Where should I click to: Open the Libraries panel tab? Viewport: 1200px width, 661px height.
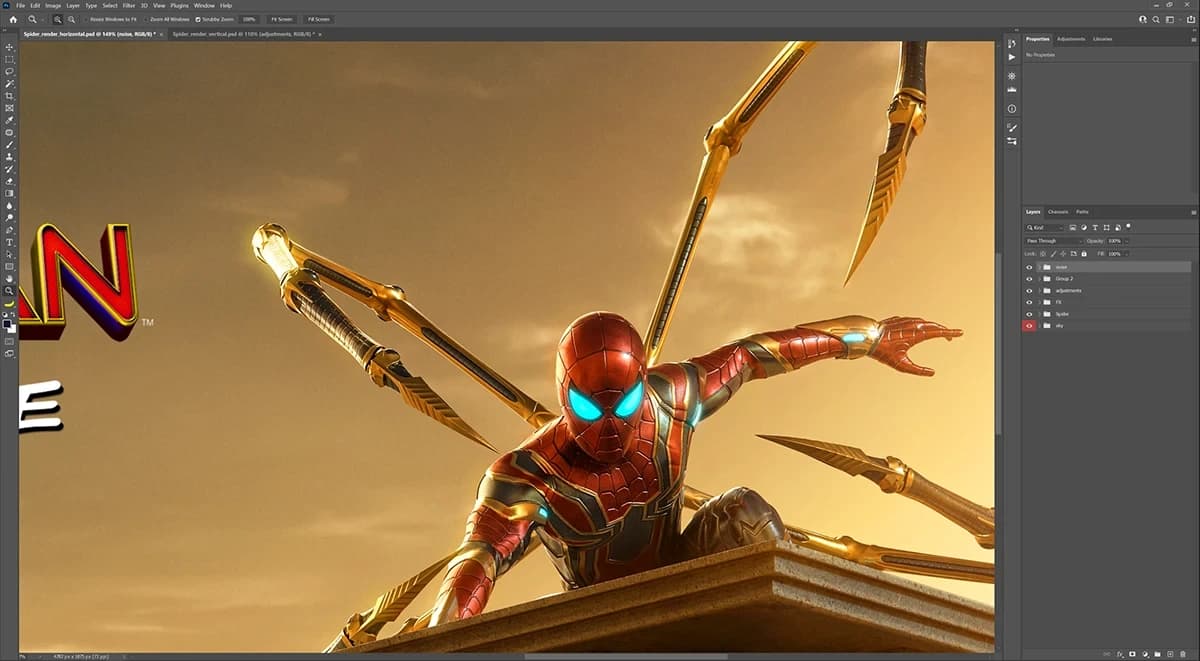click(1102, 39)
